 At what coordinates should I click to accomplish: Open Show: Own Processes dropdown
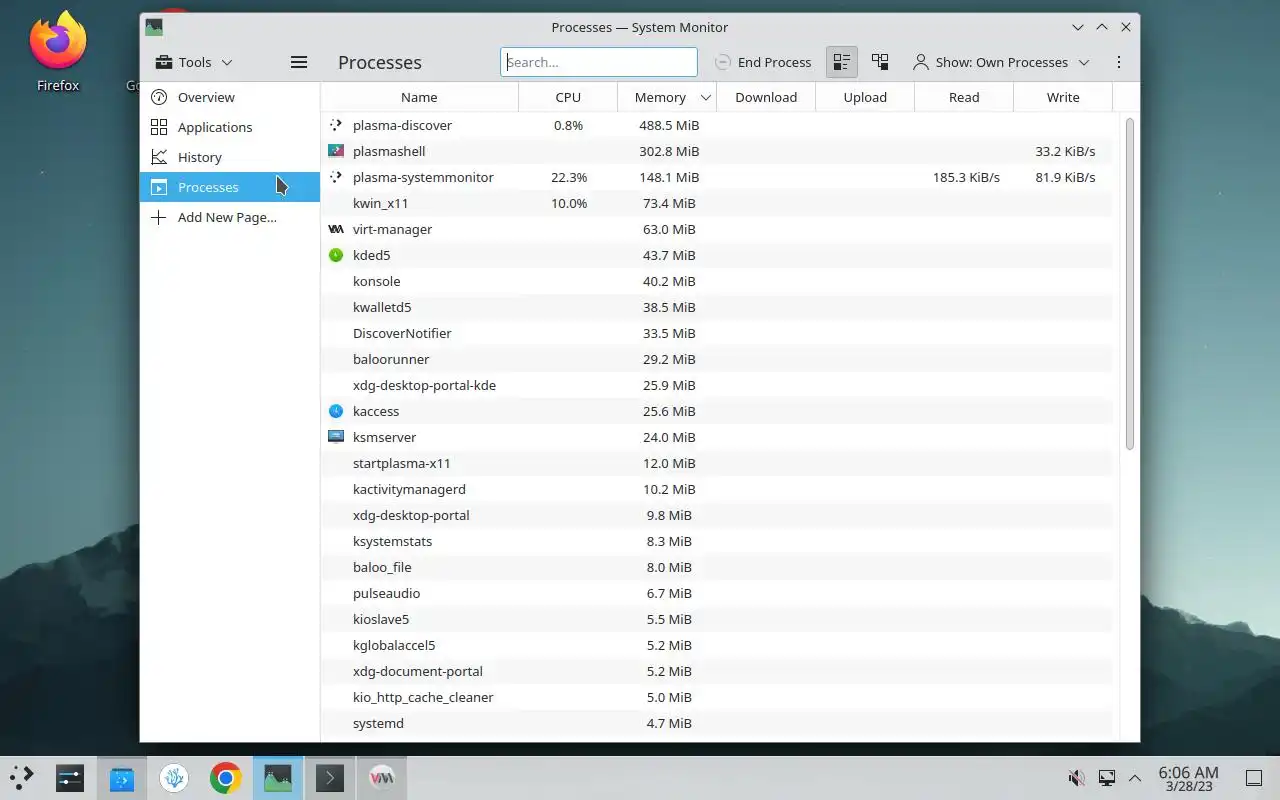coord(1001,62)
